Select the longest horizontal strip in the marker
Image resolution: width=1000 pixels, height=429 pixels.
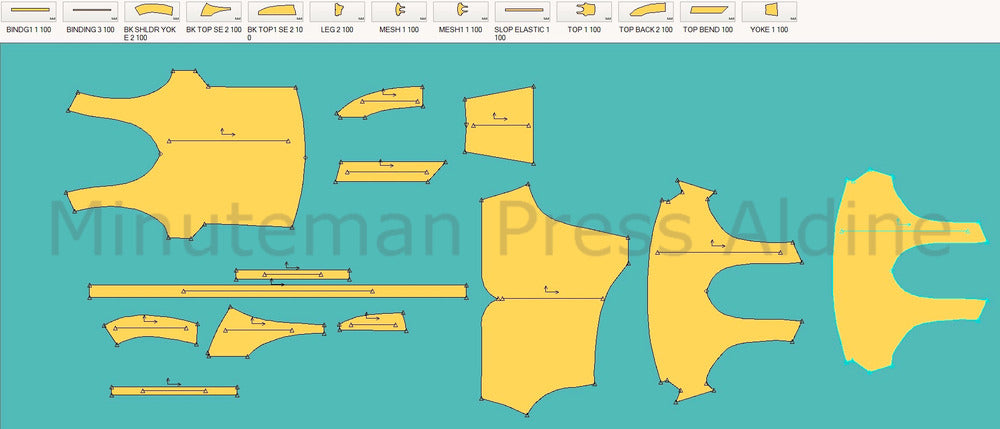[278, 291]
